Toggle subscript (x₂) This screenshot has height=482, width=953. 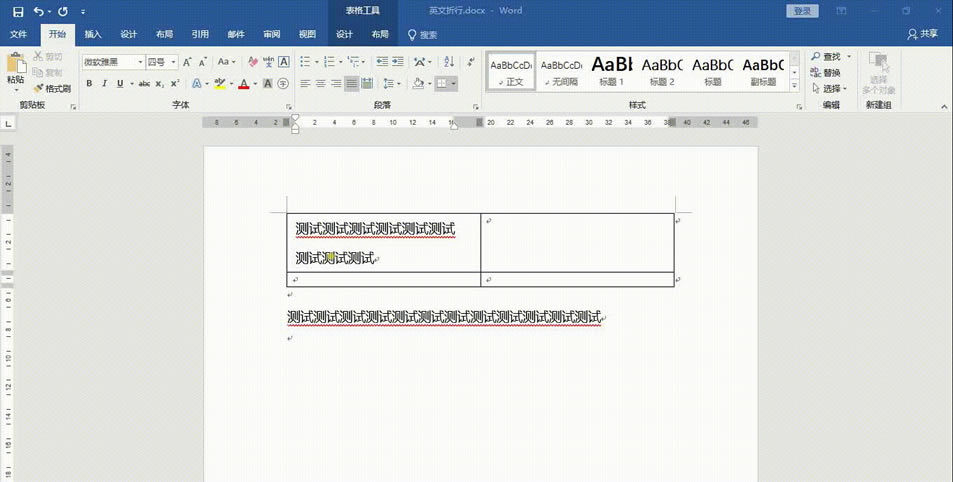[159, 83]
